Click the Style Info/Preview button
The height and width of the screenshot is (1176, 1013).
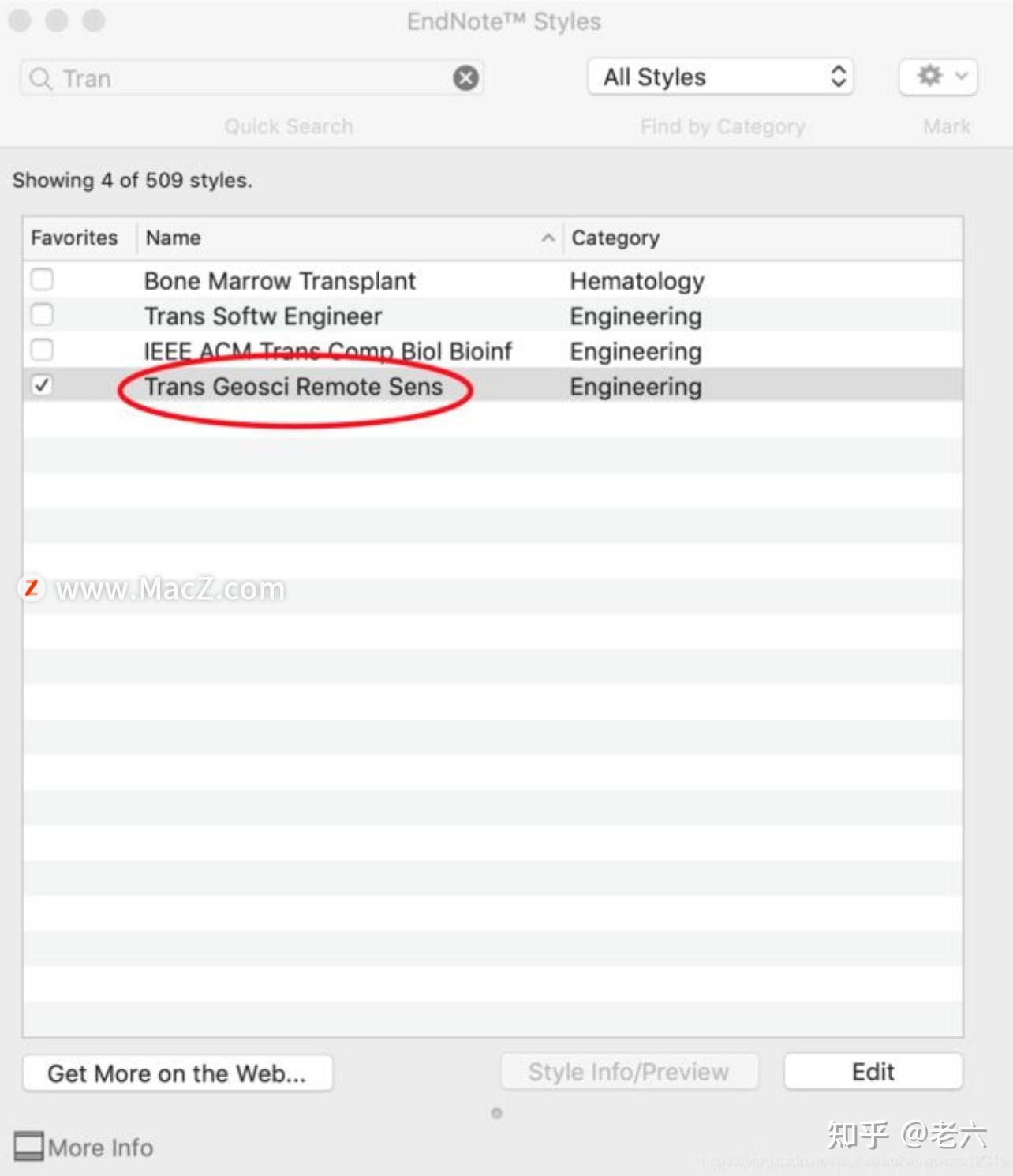pos(629,1072)
